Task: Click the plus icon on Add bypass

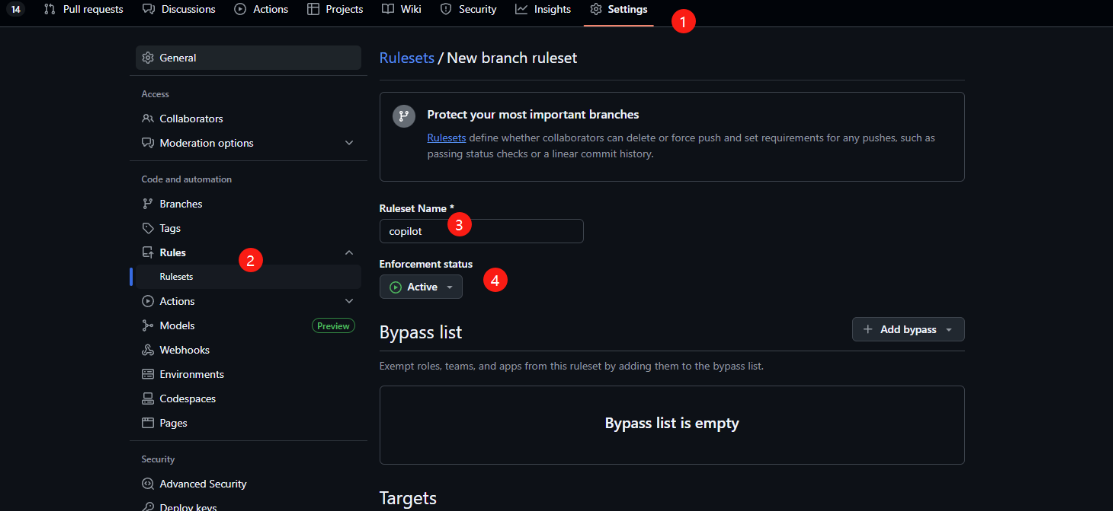Action: tap(867, 329)
